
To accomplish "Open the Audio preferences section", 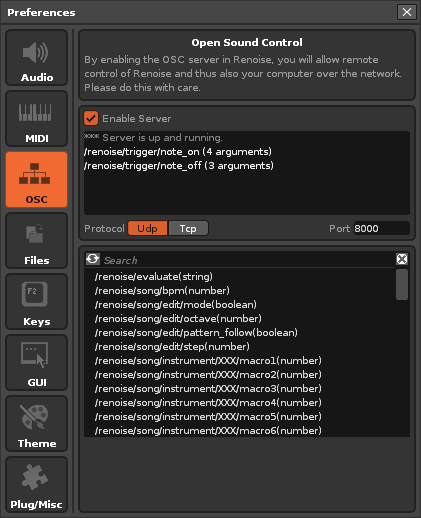I will [x=37, y=58].
